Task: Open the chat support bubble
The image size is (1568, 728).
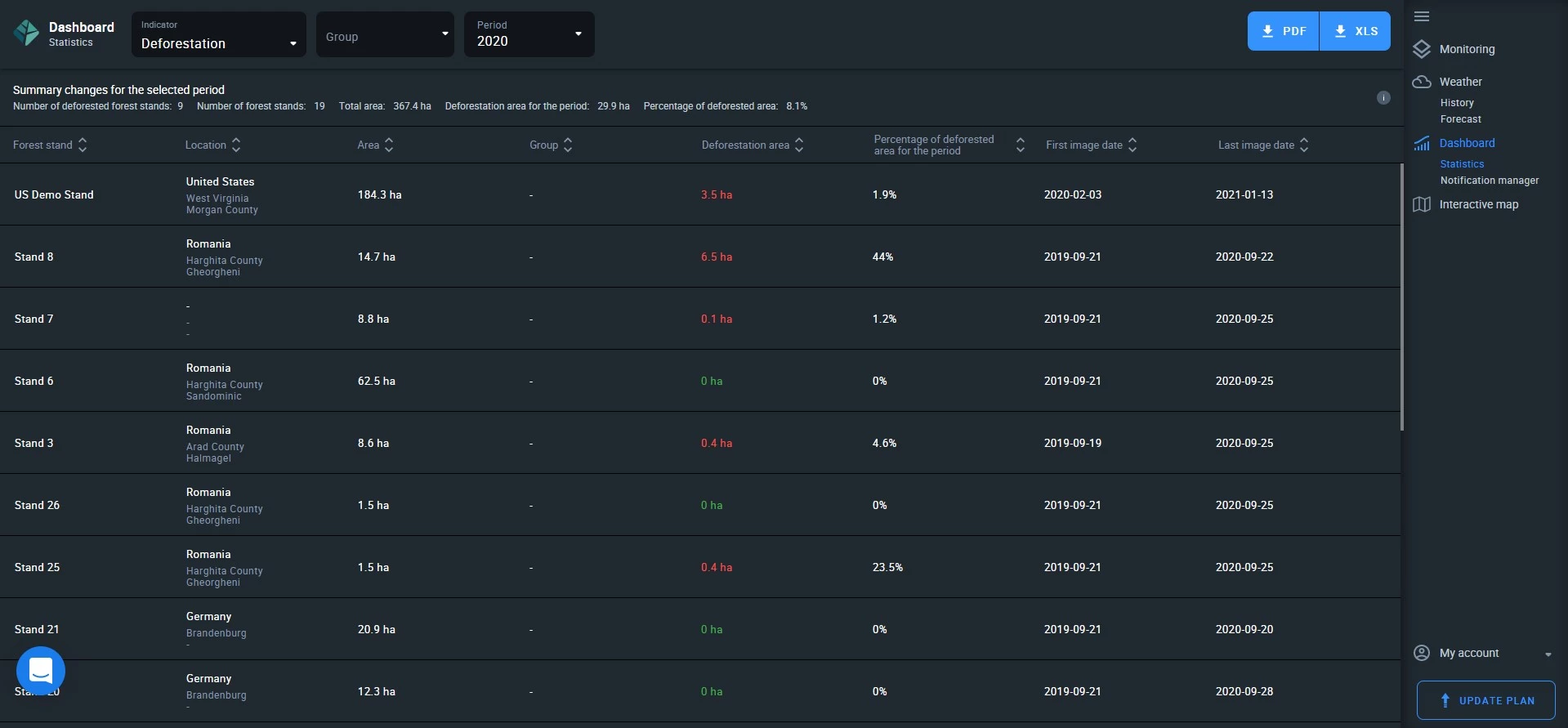Action: pyautogui.click(x=41, y=671)
